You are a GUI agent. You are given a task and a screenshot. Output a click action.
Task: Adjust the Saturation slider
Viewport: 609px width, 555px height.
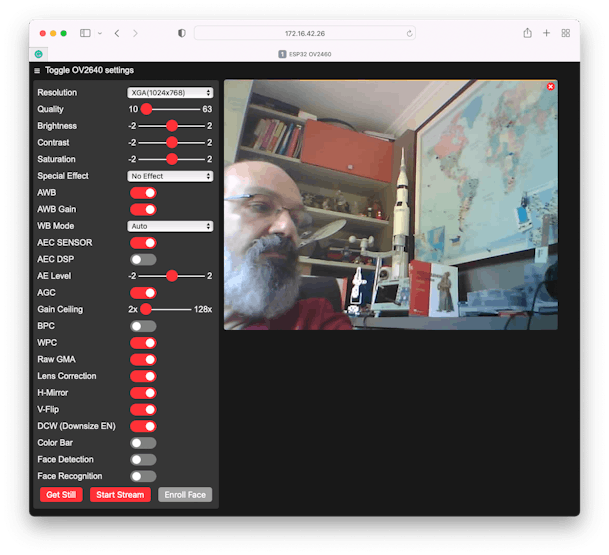tap(172, 159)
